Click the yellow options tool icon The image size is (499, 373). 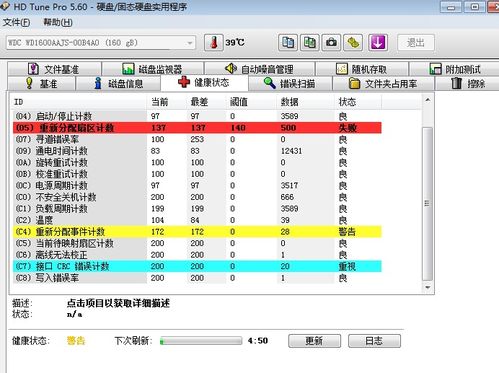coord(353,43)
